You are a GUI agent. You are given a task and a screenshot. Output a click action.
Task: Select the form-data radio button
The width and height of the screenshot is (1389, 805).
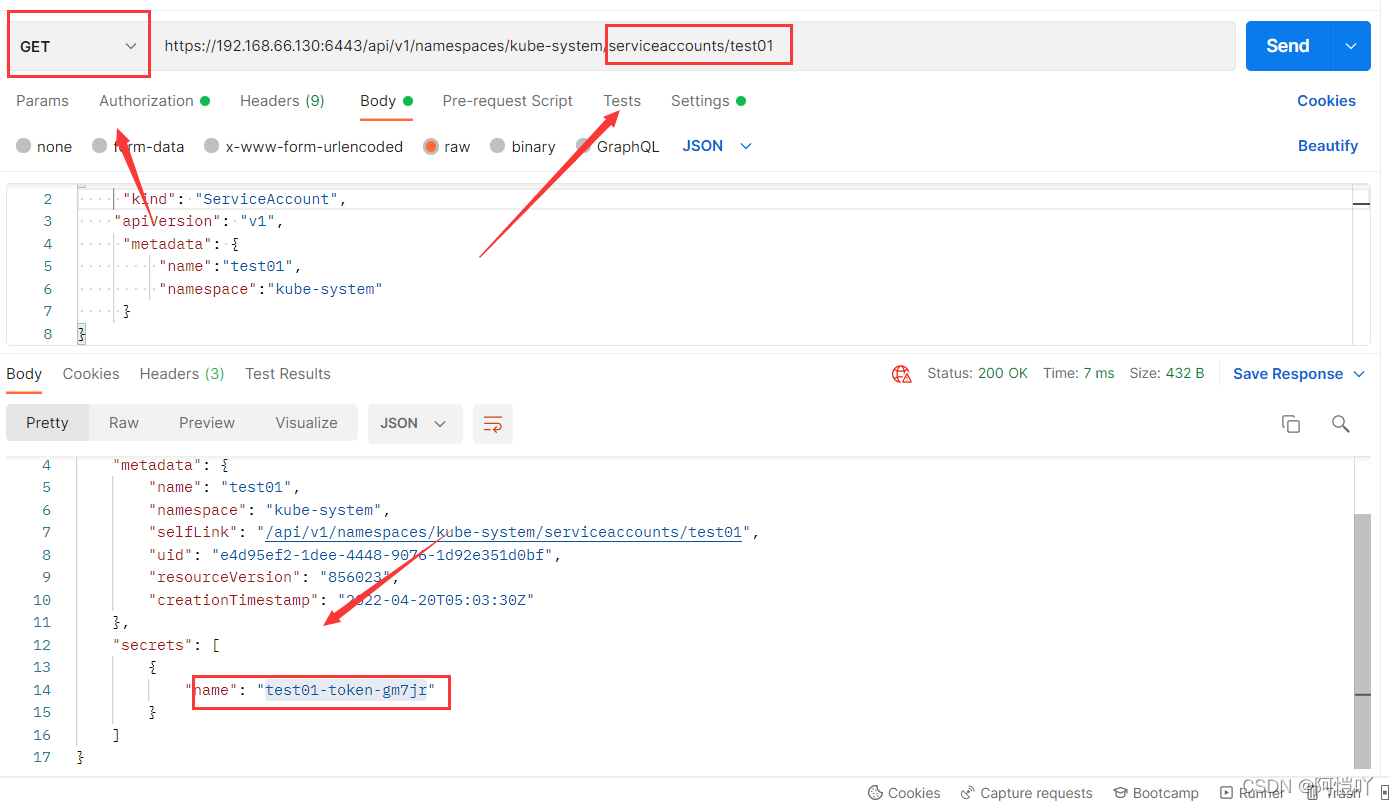pyautogui.click(x=99, y=146)
